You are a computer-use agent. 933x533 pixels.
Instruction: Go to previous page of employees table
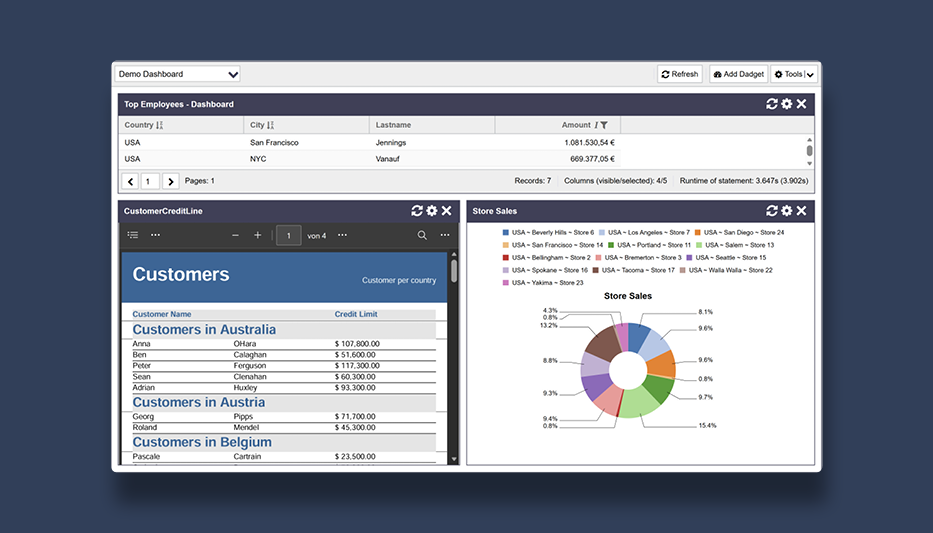tap(130, 181)
